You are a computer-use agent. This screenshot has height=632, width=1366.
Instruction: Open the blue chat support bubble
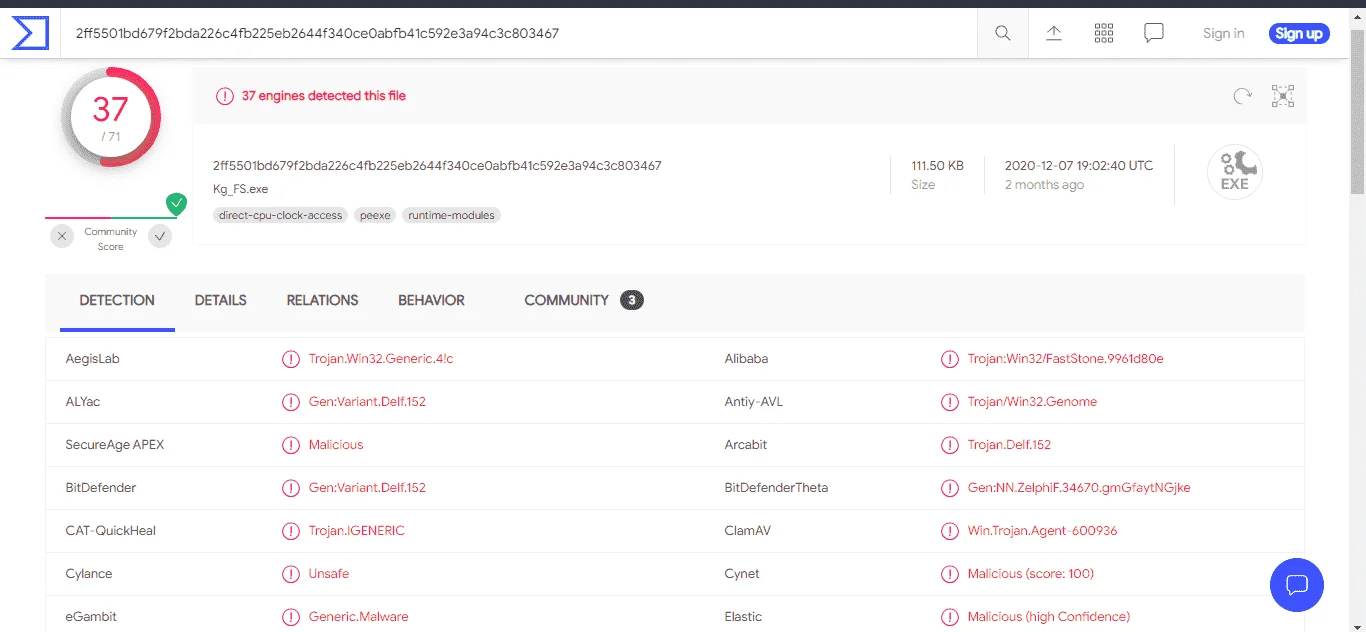[1297, 585]
